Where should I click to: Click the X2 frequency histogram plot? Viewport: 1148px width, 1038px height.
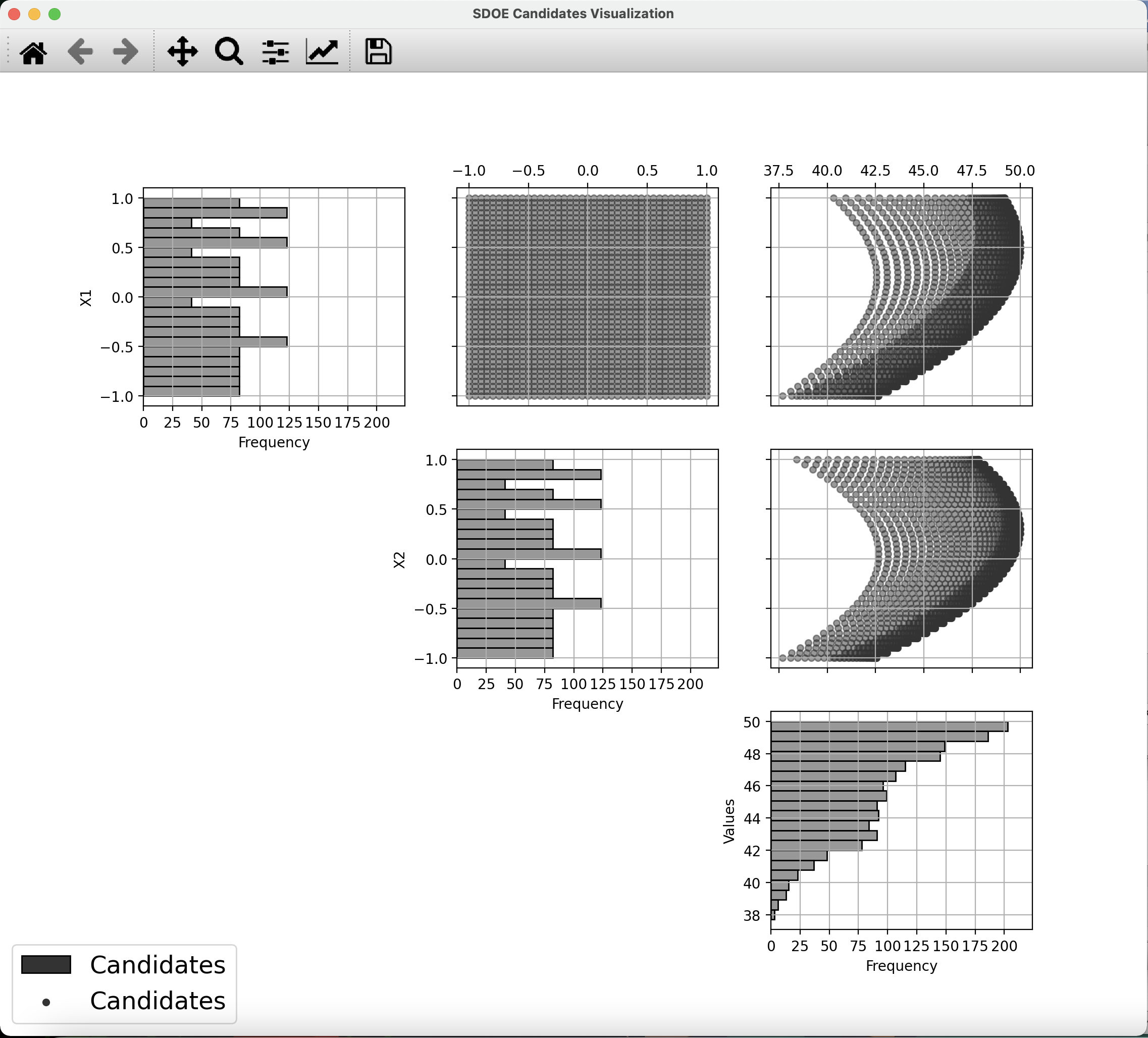click(x=588, y=558)
